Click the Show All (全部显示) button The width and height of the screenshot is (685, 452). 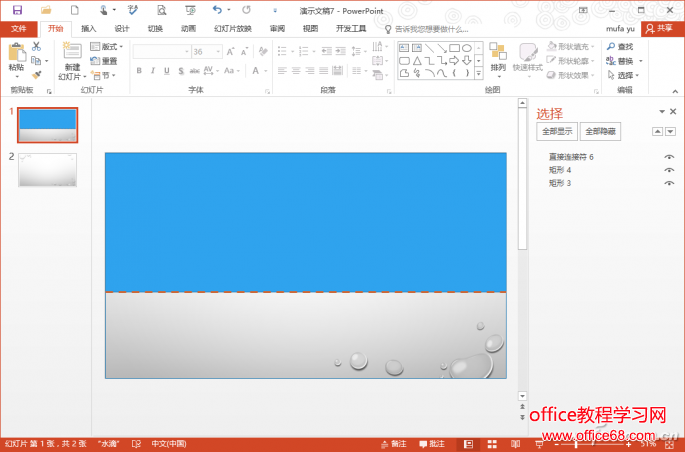coord(557,131)
